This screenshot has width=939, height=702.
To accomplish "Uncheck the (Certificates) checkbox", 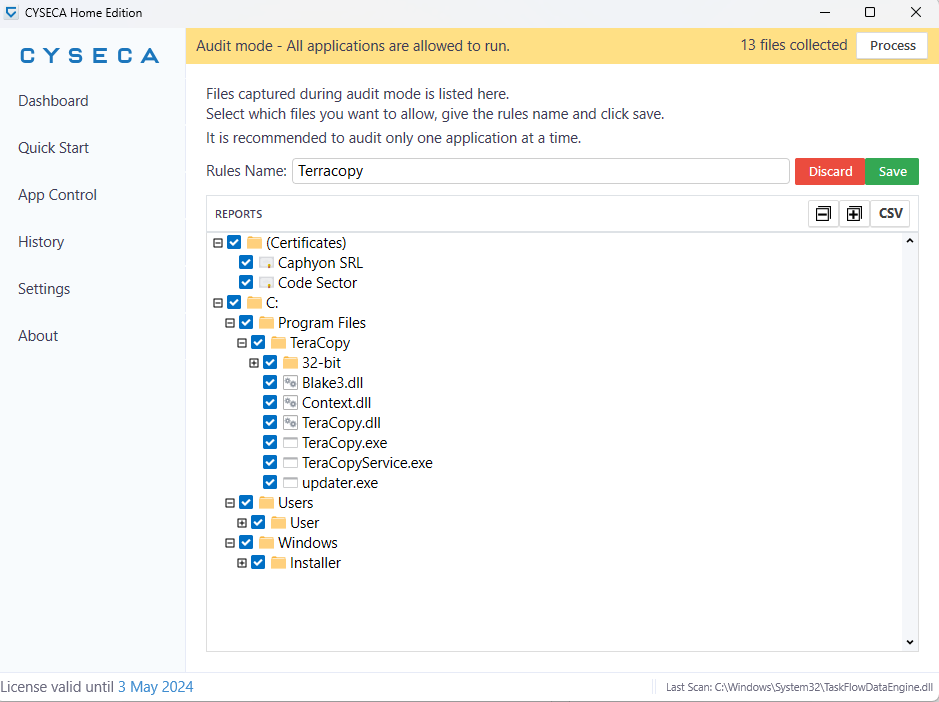I will pyautogui.click(x=234, y=243).
